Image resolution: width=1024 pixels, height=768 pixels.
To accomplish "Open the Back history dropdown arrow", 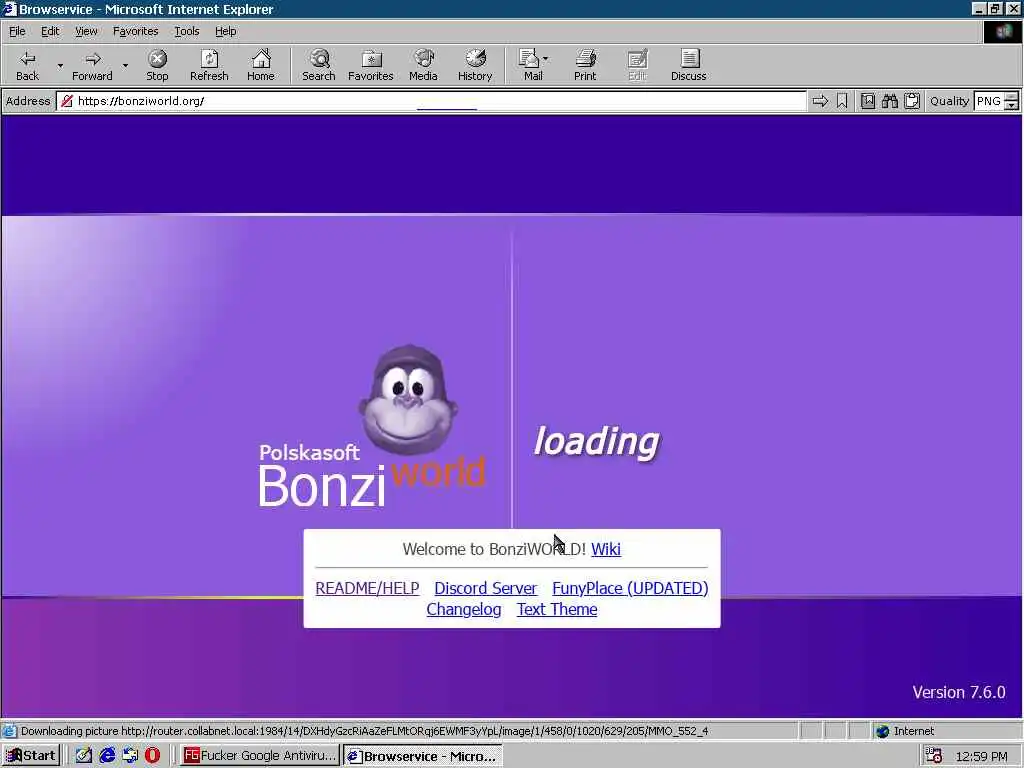I will 60,65.
